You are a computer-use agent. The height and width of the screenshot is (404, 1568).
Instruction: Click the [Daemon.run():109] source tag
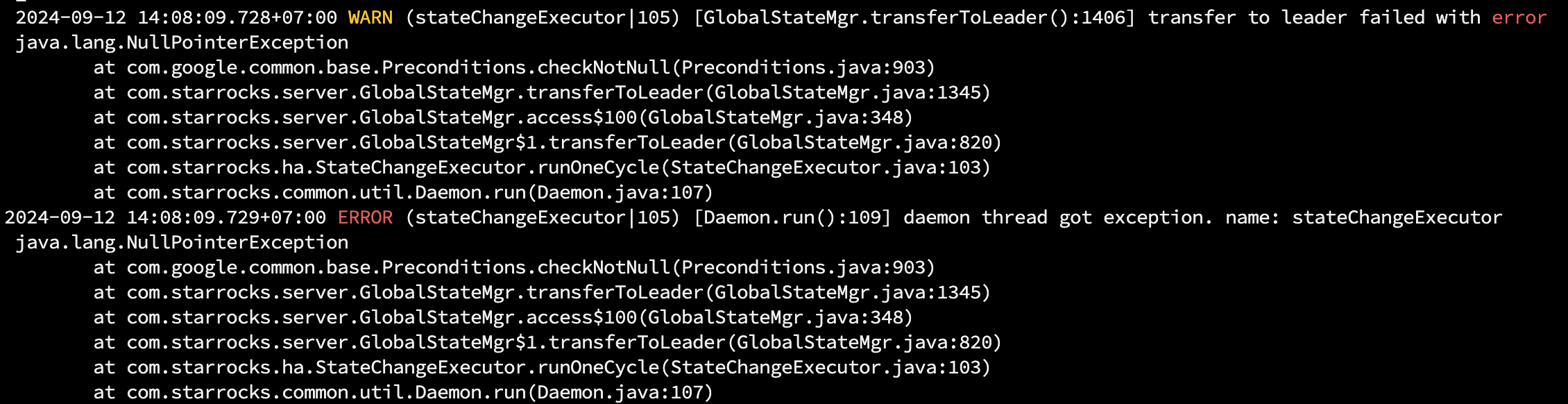pyautogui.click(x=792, y=218)
